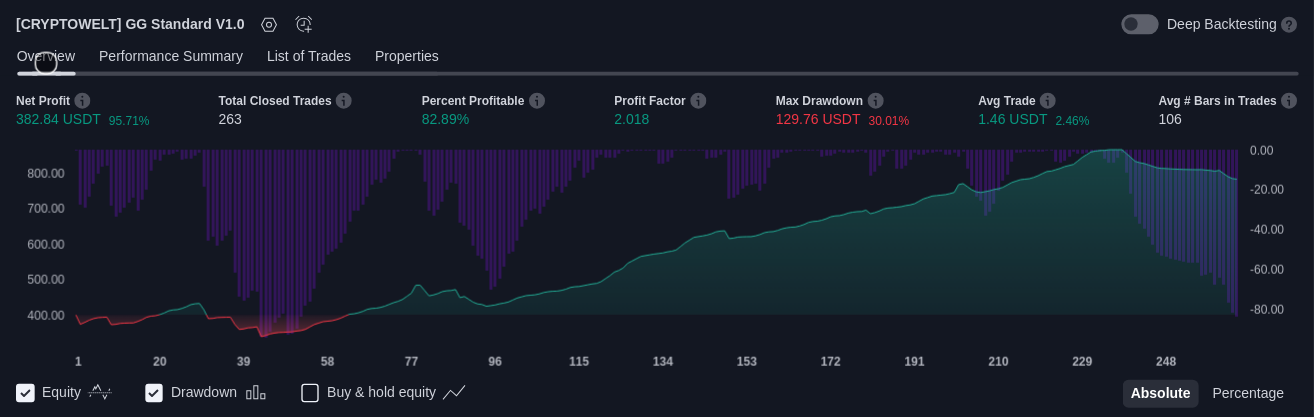Show Net Profit info tooltip icon
This screenshot has width=1314, height=417.
[x=82, y=101]
